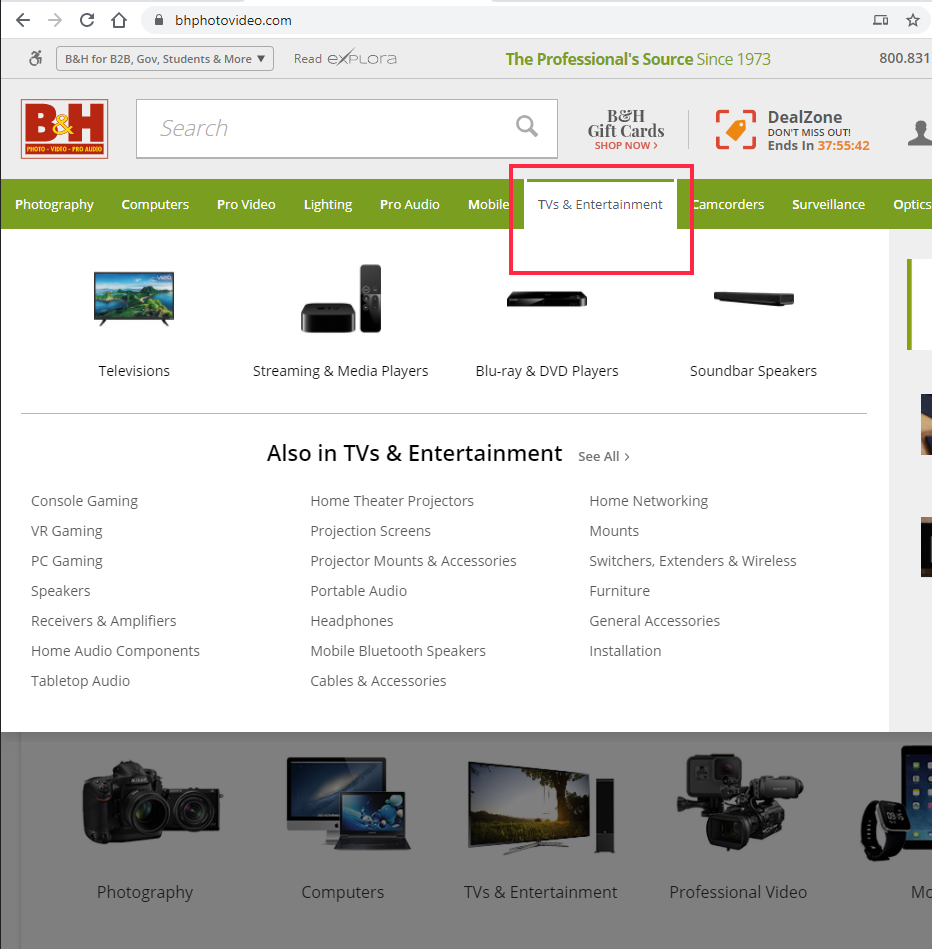
Task: Click the Apple TV streaming player image
Action: (341, 298)
